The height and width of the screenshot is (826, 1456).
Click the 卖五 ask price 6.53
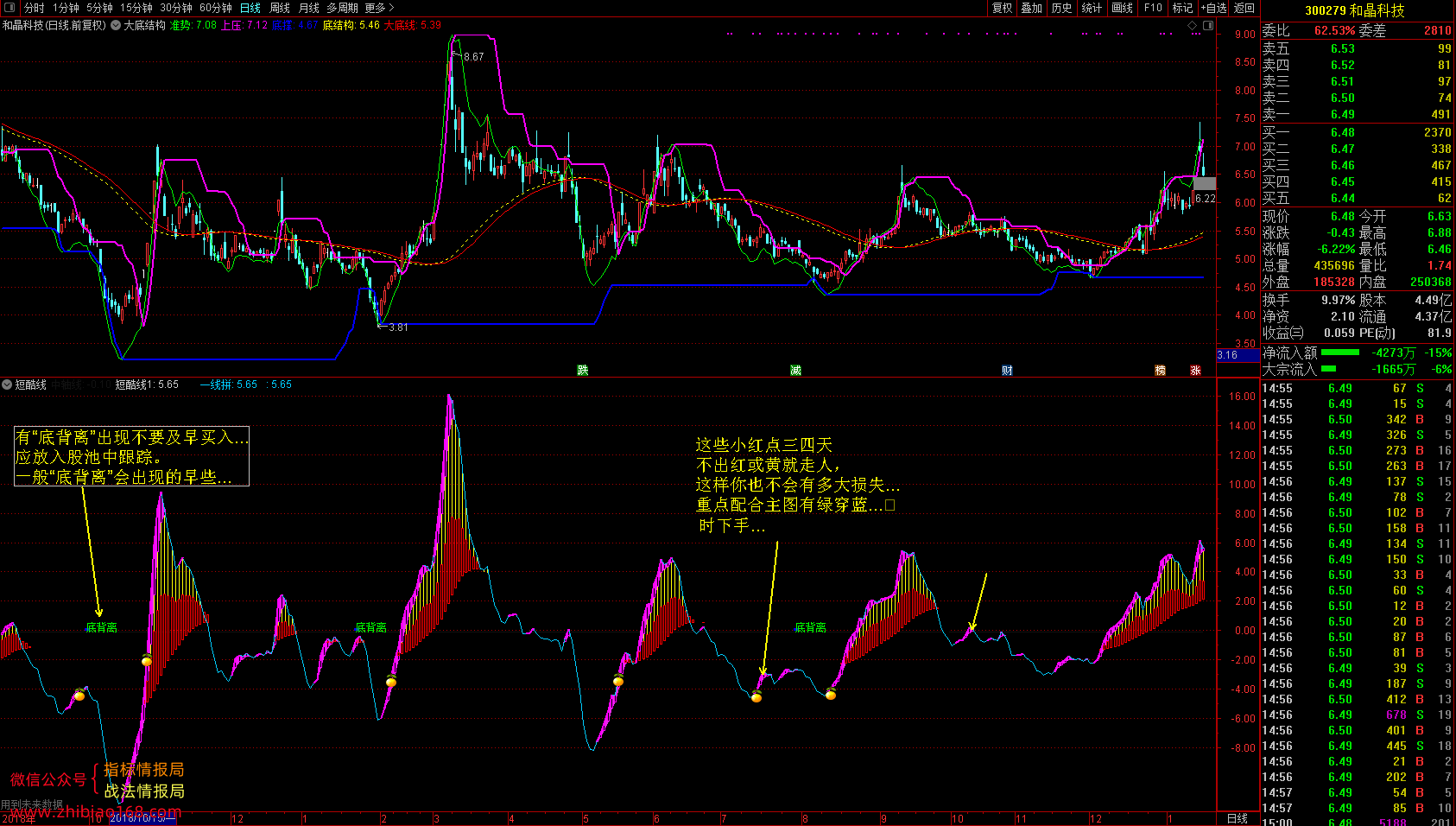1342,48
